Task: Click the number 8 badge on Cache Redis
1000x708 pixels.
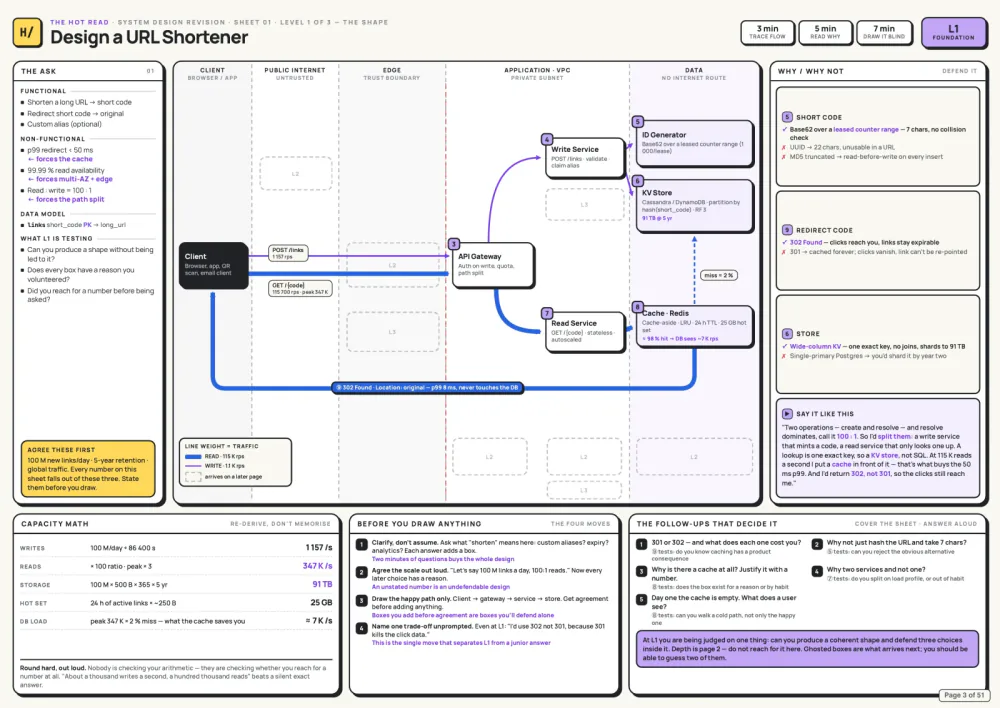Action: (637, 307)
